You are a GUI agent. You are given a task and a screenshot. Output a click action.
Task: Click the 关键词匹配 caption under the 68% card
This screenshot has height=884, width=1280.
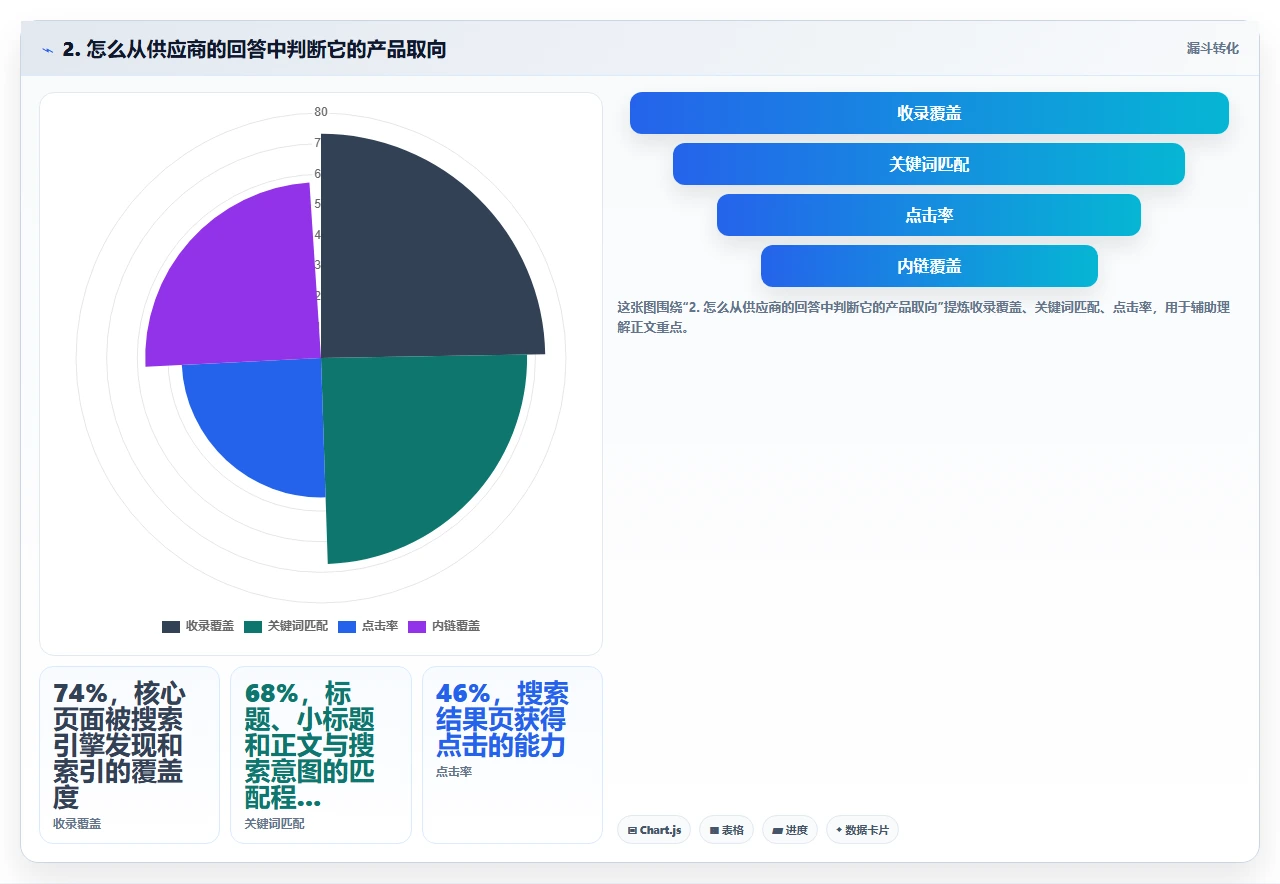pyautogui.click(x=274, y=824)
